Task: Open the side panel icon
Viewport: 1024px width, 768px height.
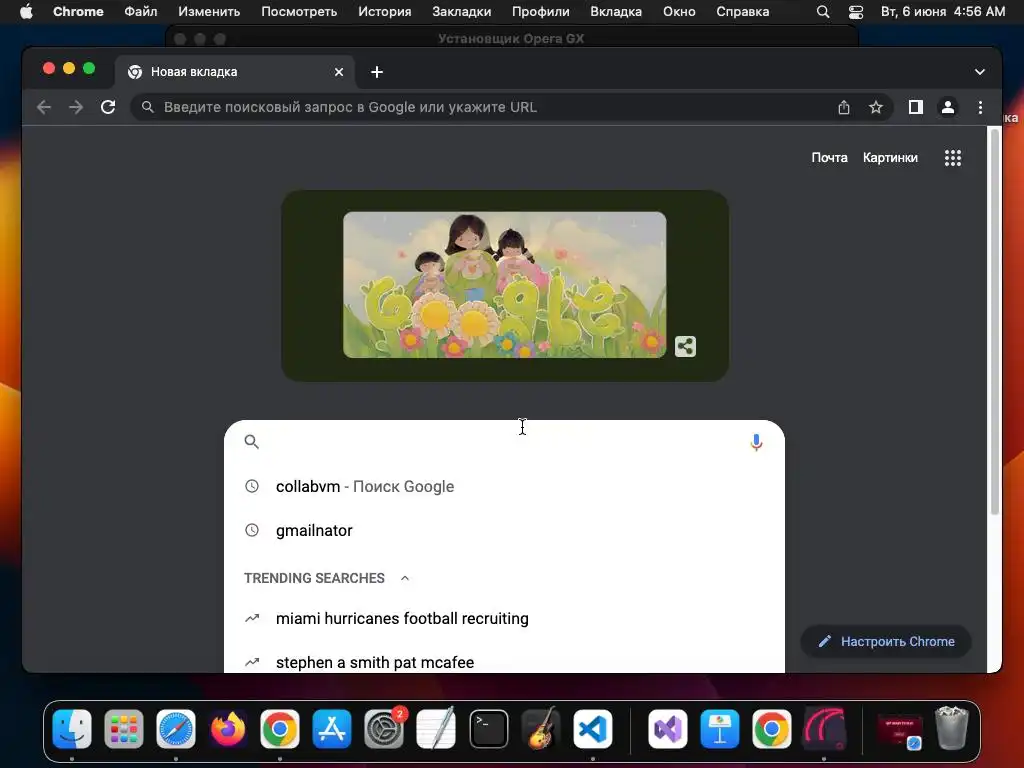Action: pos(916,107)
